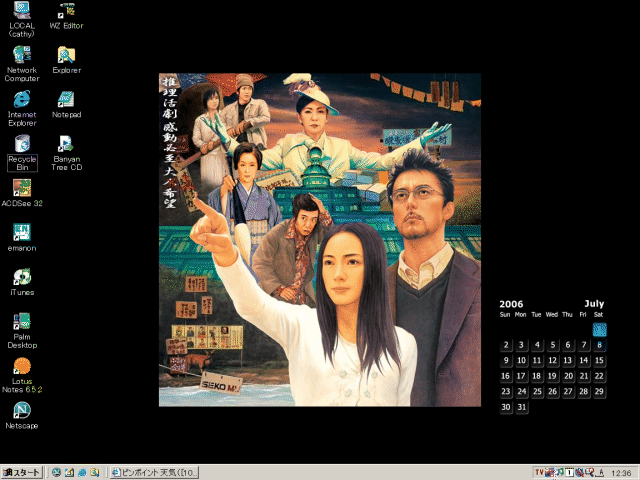Open the Netscape desktop shortcut

pyautogui.click(x=22, y=410)
